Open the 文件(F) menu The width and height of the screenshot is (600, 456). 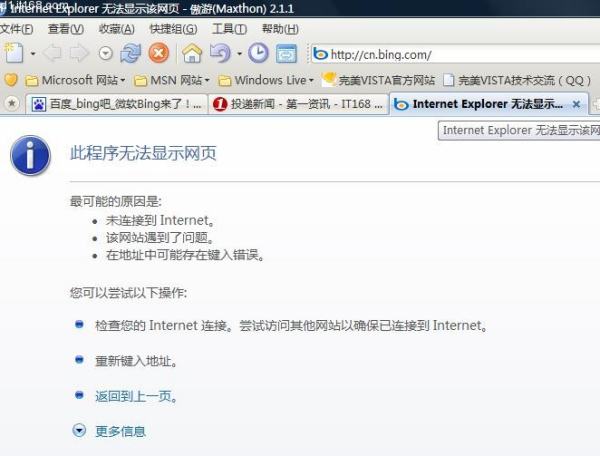coord(16,29)
